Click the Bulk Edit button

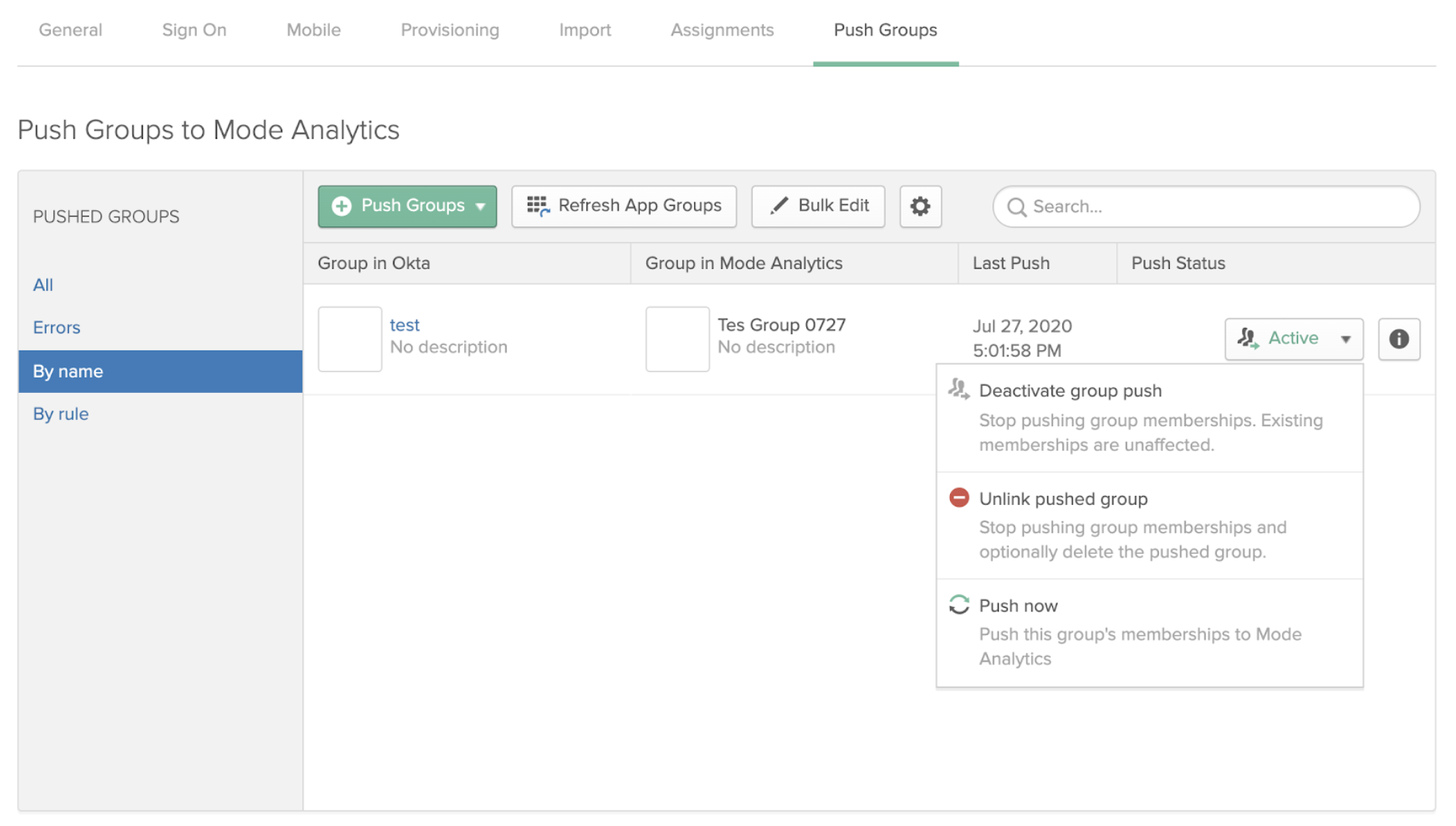[x=818, y=206]
